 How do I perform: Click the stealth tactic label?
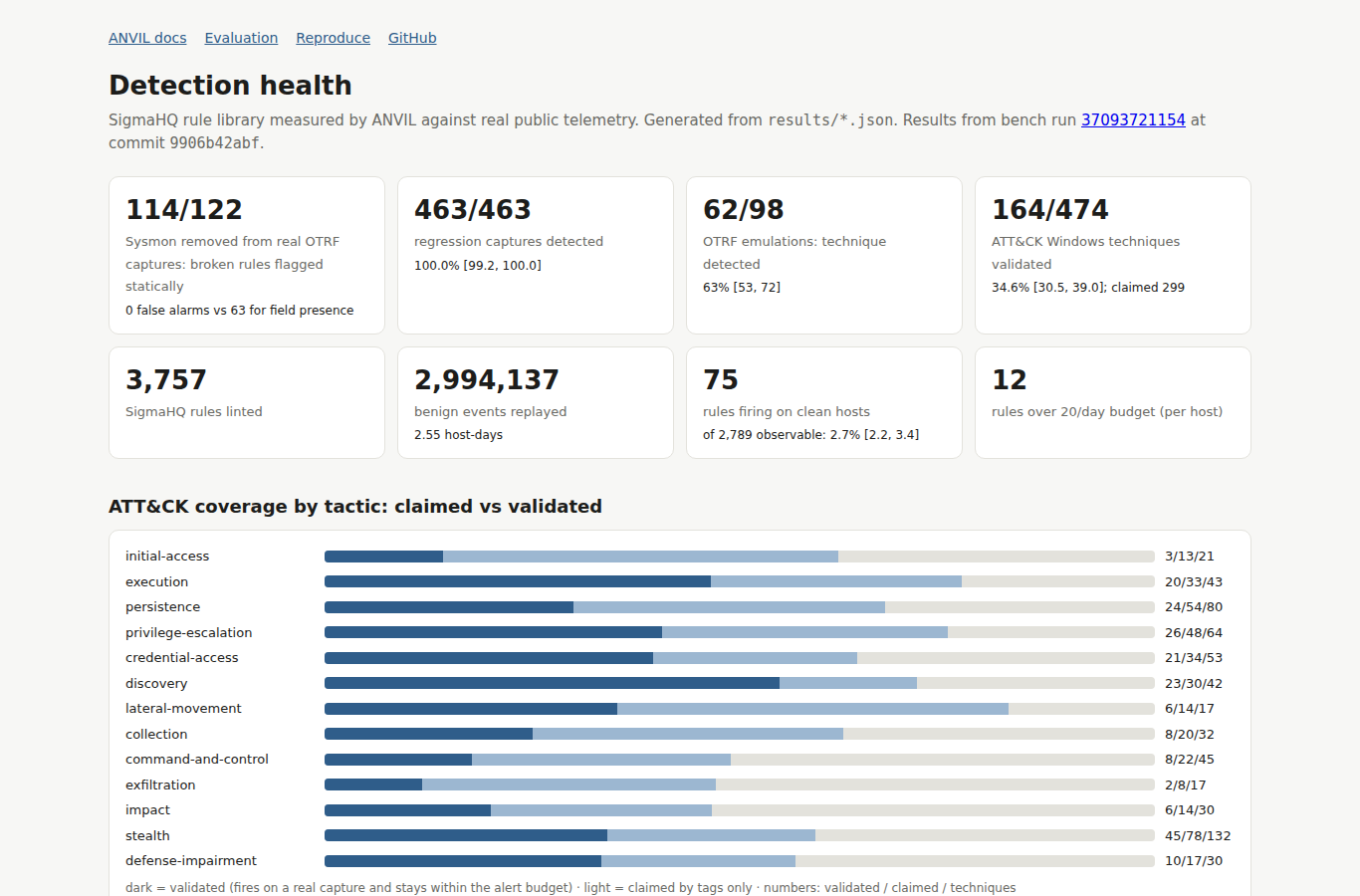click(x=147, y=835)
